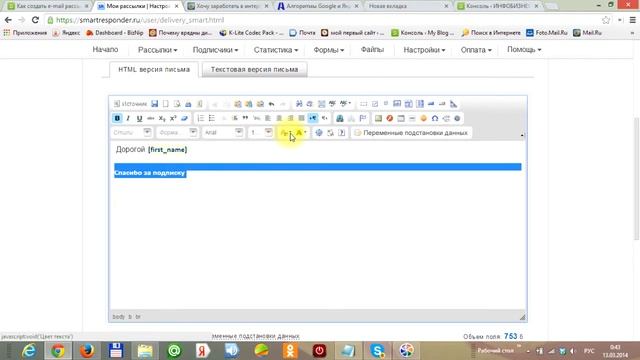This screenshot has width=640, height=360.
Task: Open the Статистика menu
Action: (x=276, y=50)
